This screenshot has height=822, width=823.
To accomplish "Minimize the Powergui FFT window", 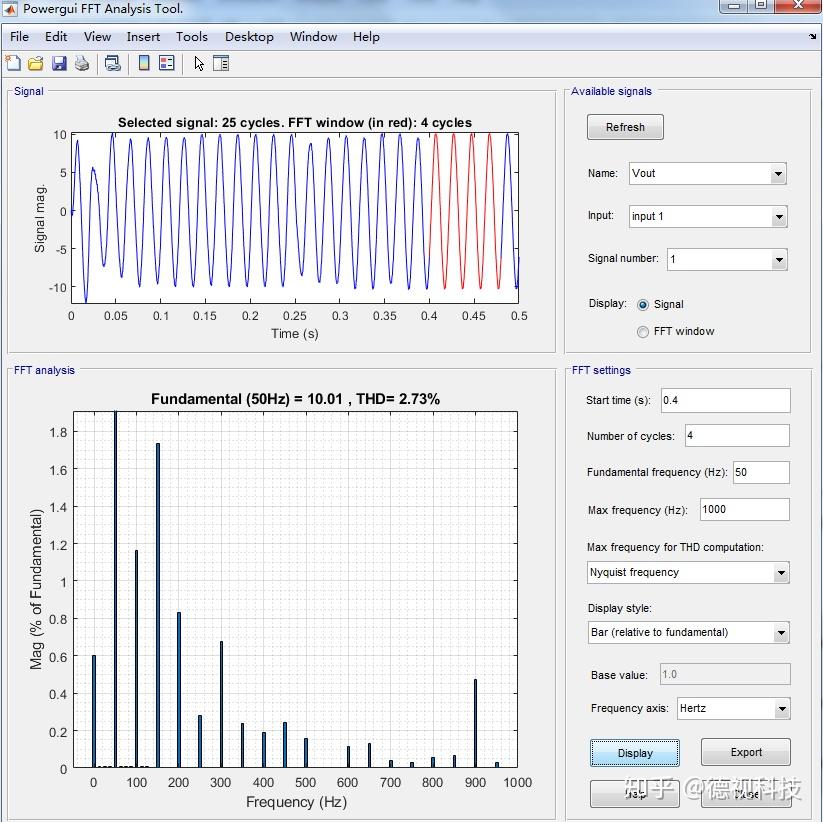I will tap(735, 6).
